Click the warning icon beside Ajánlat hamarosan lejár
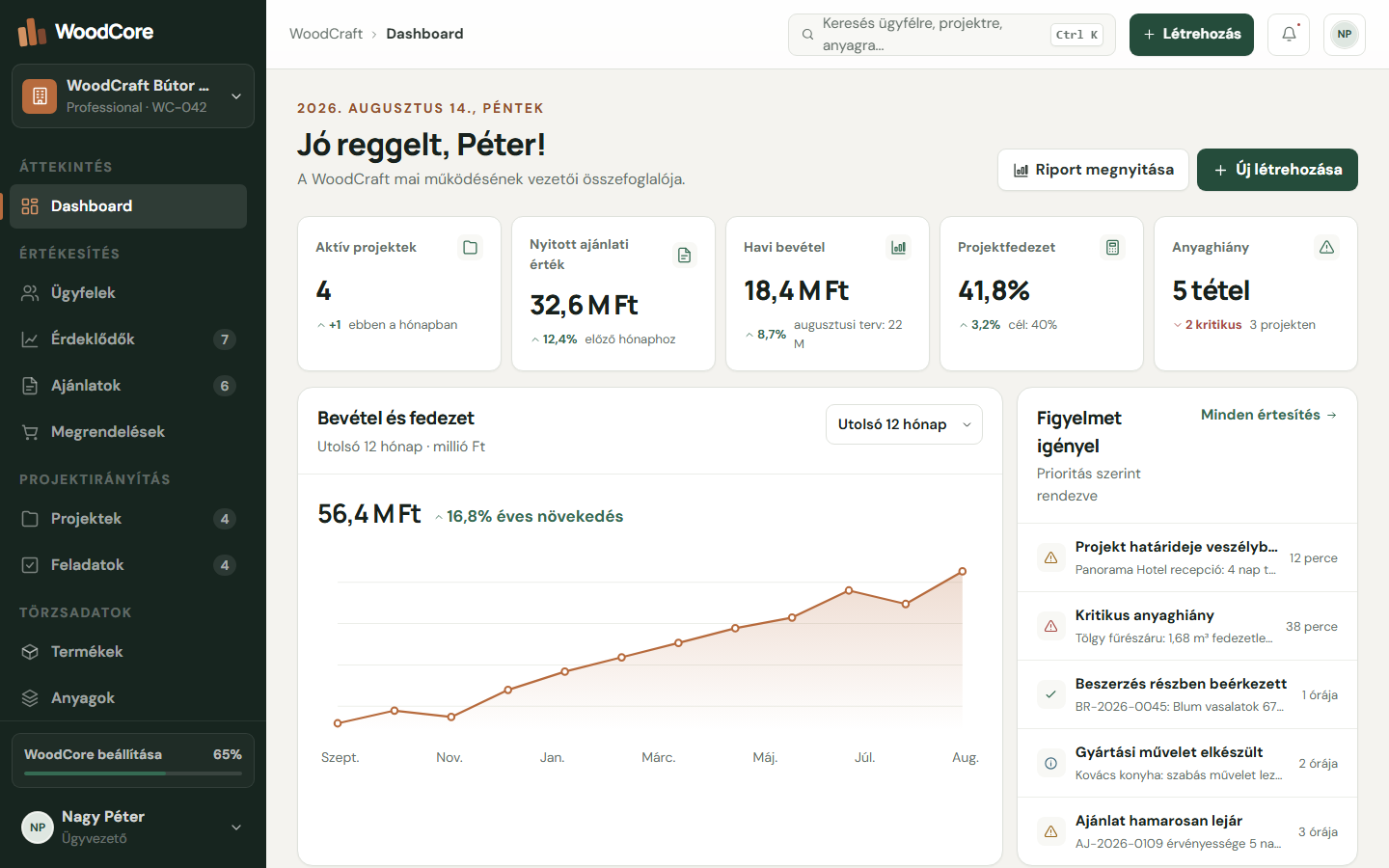 [x=1050, y=831]
